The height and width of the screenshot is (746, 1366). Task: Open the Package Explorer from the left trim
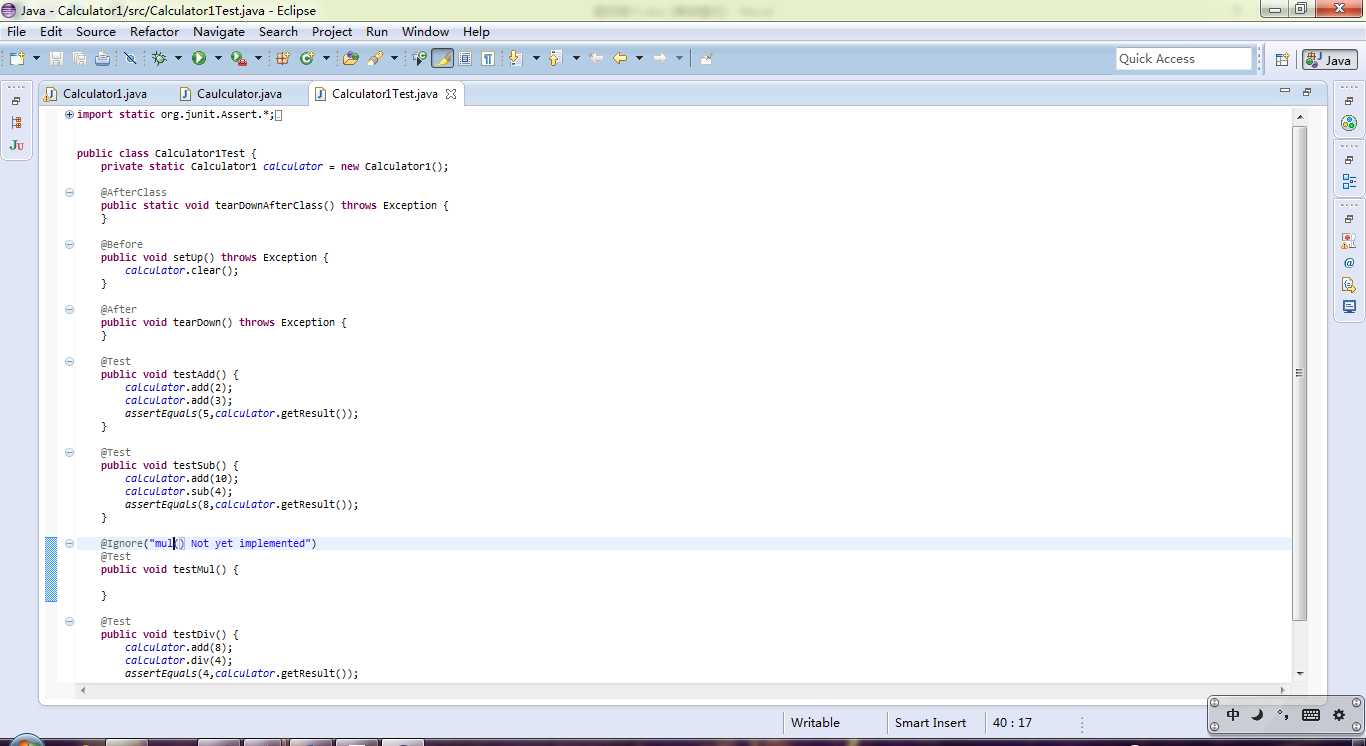tap(16, 123)
